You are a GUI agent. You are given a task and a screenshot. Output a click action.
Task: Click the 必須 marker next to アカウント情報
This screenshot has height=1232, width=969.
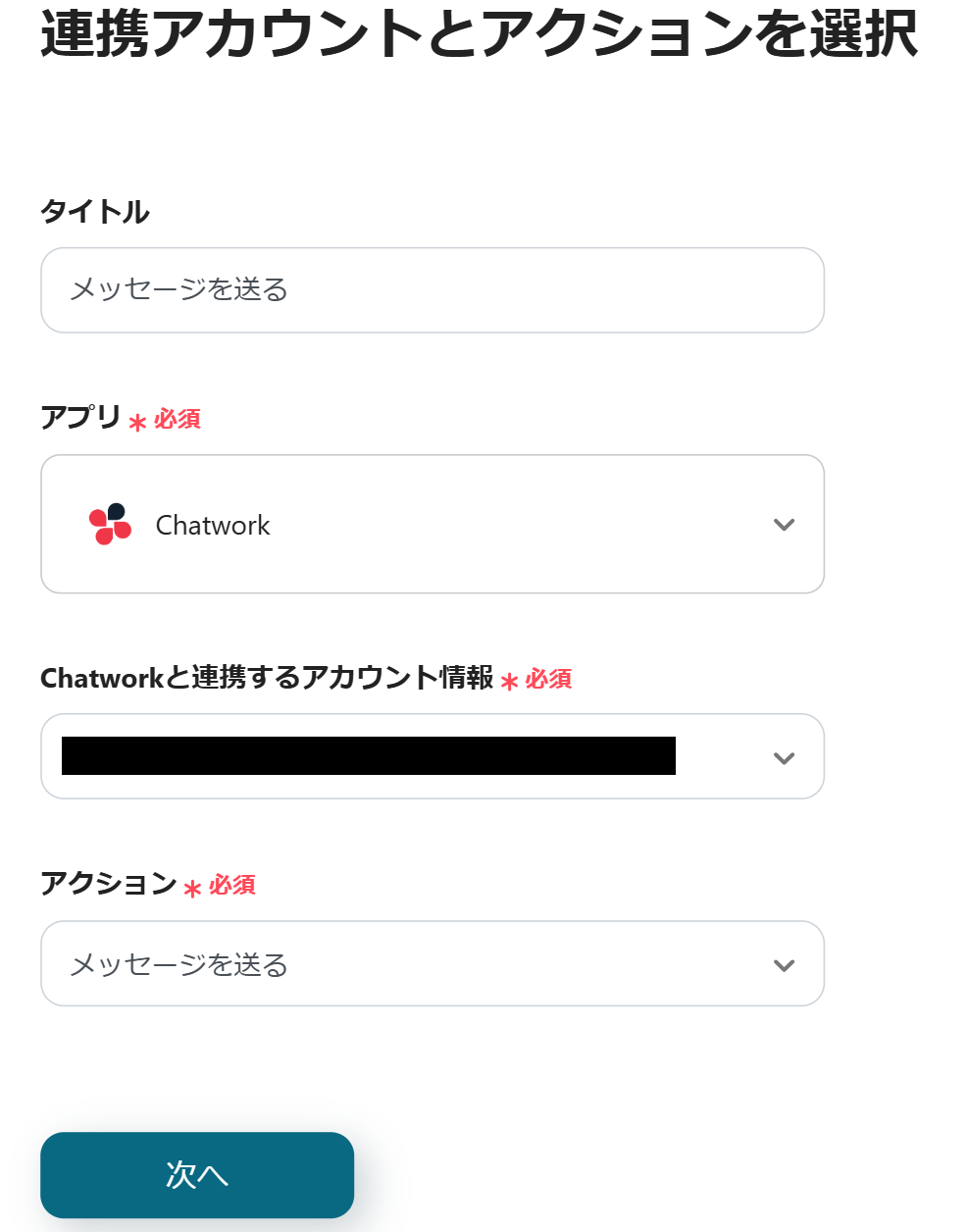tap(549, 679)
